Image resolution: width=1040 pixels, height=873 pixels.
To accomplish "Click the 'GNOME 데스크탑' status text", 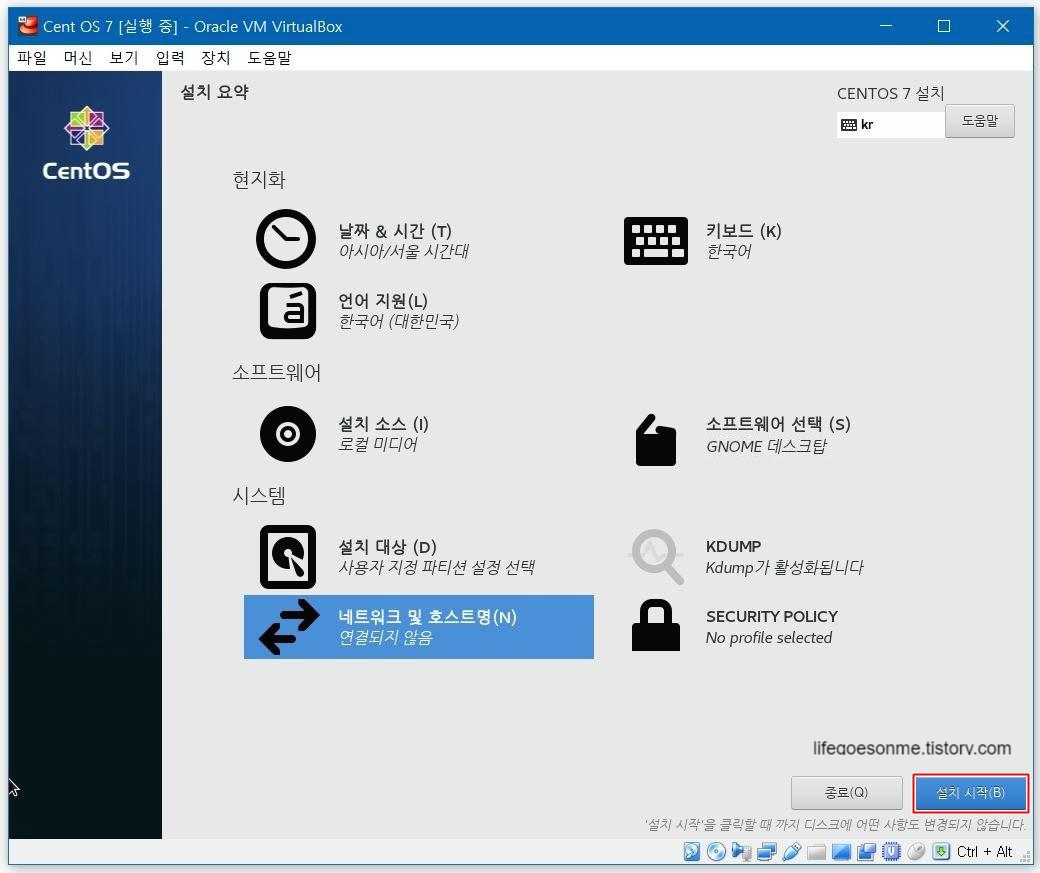I will pos(766,446).
